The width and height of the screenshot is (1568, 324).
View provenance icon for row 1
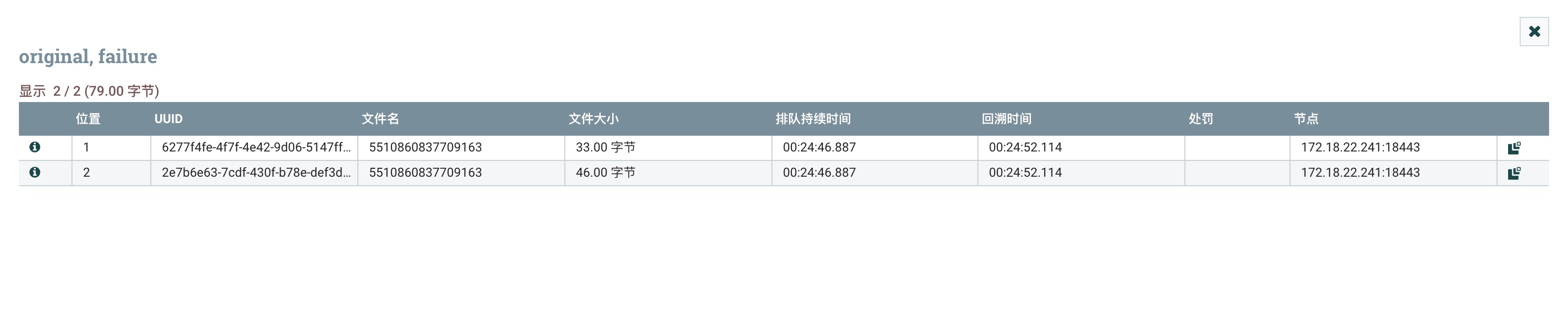[1514, 148]
